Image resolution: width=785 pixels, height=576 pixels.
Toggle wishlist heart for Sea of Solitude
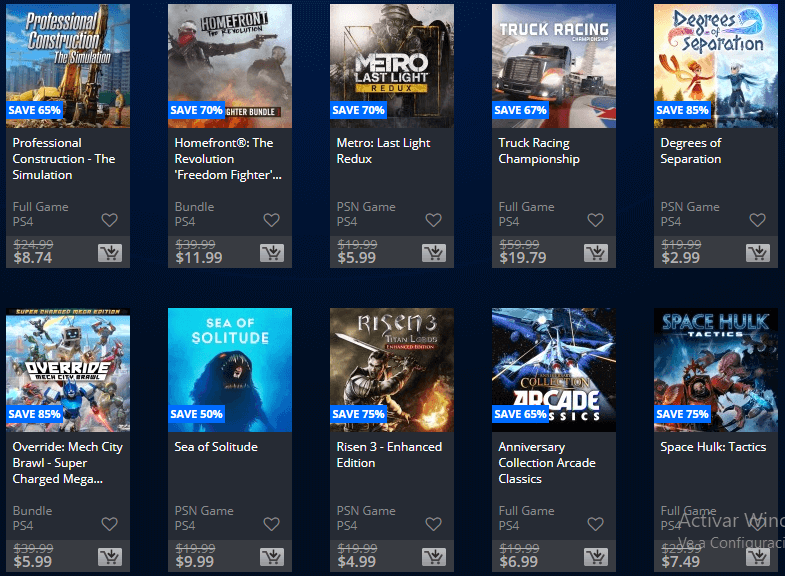tap(271, 524)
